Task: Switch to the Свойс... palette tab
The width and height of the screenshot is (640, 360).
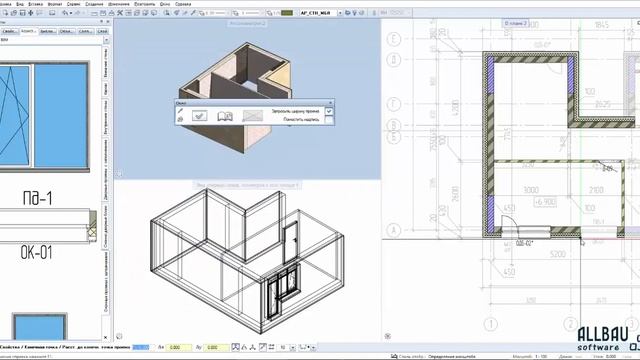Action: pyautogui.click(x=10, y=31)
